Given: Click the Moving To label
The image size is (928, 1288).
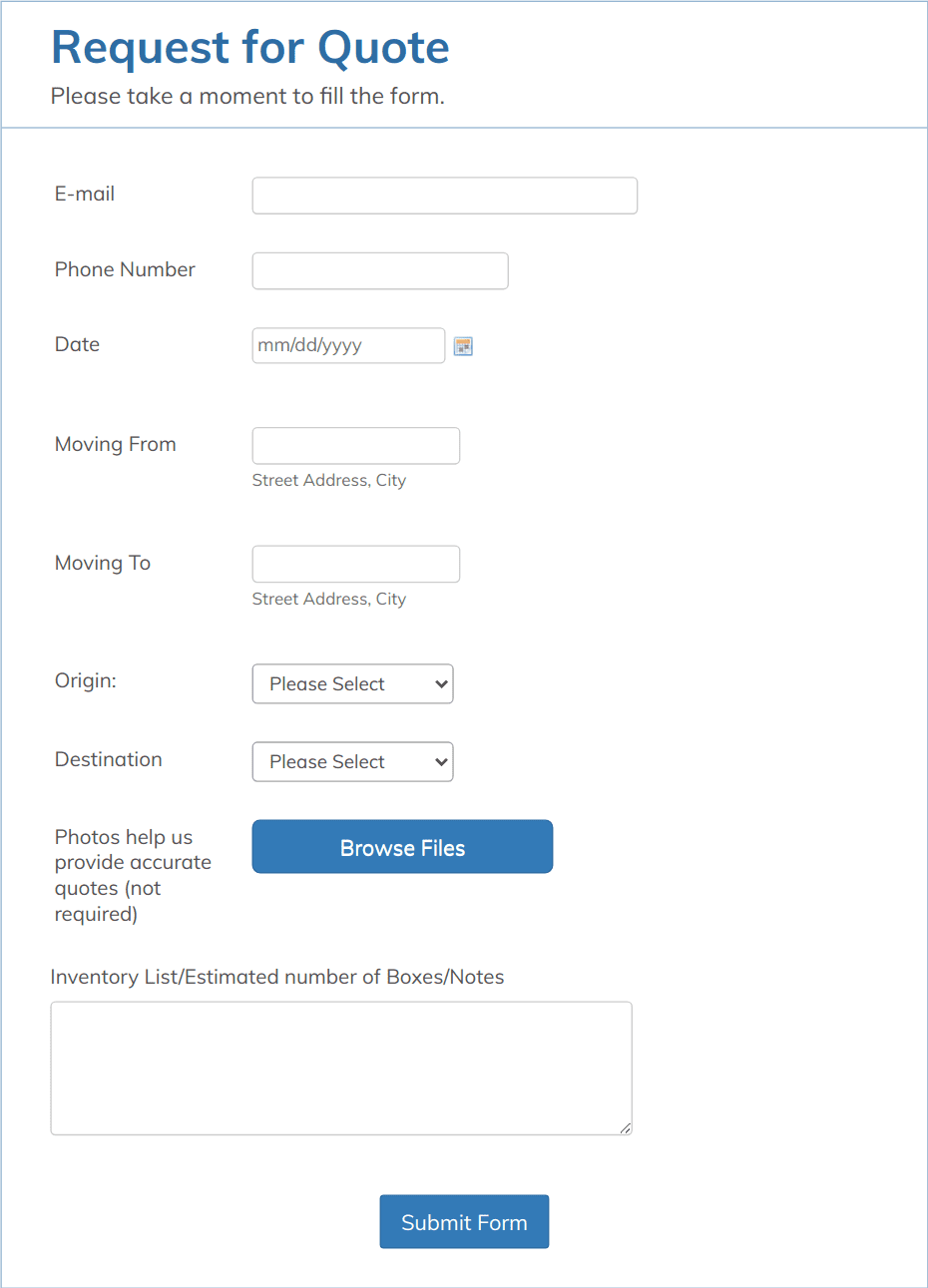Looking at the screenshot, I should pyautogui.click(x=102, y=563).
